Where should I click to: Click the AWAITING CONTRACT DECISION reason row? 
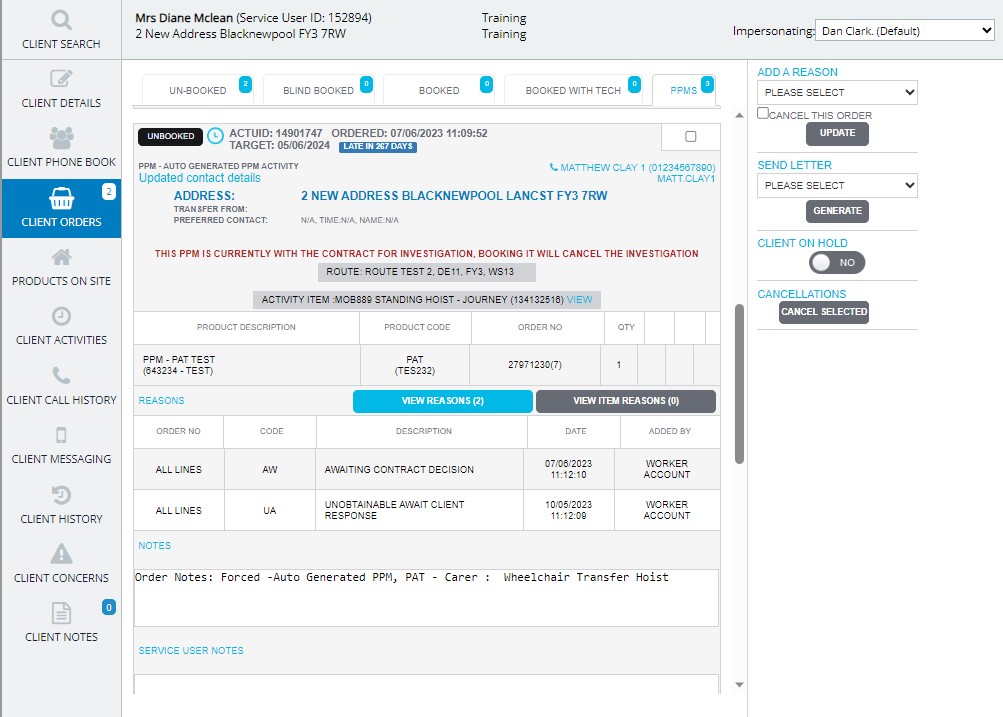pos(427,469)
